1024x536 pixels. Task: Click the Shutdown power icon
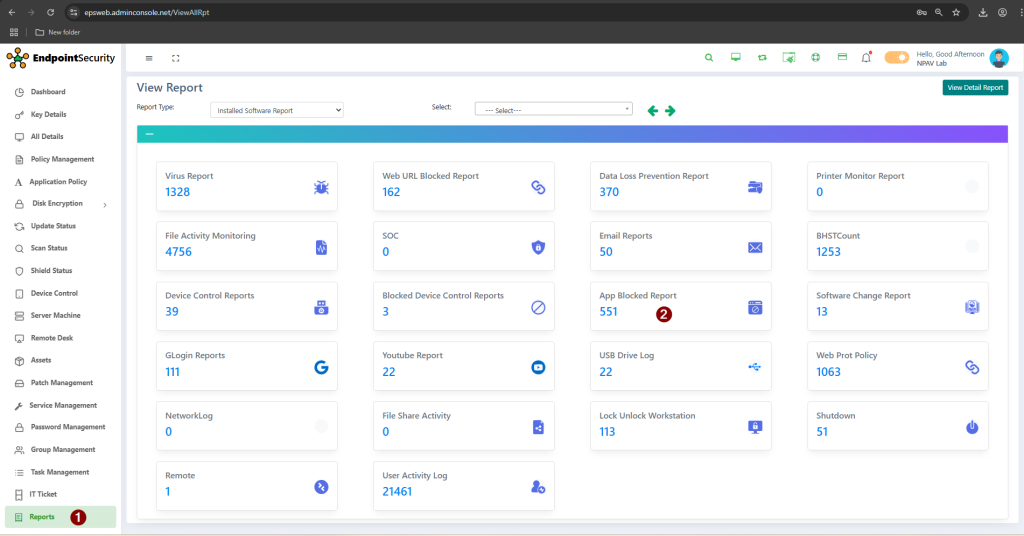pos(971,427)
